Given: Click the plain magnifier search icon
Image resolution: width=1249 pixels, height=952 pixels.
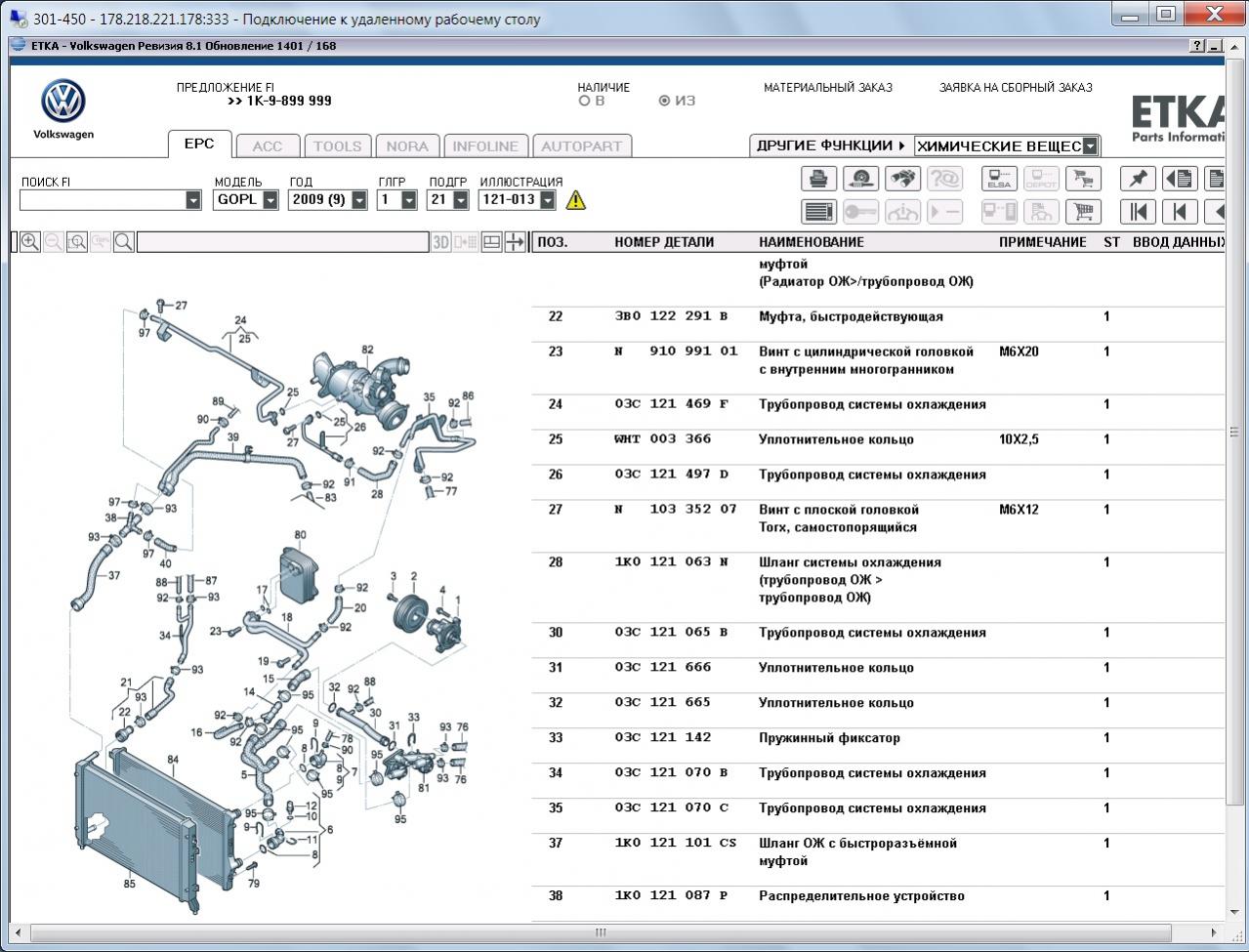Looking at the screenshot, I should tap(124, 242).
